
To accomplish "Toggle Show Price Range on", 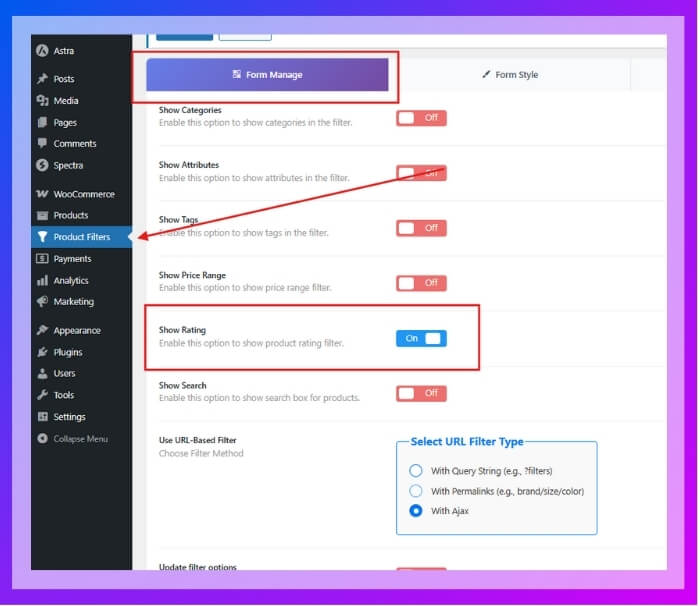I will click(421, 283).
